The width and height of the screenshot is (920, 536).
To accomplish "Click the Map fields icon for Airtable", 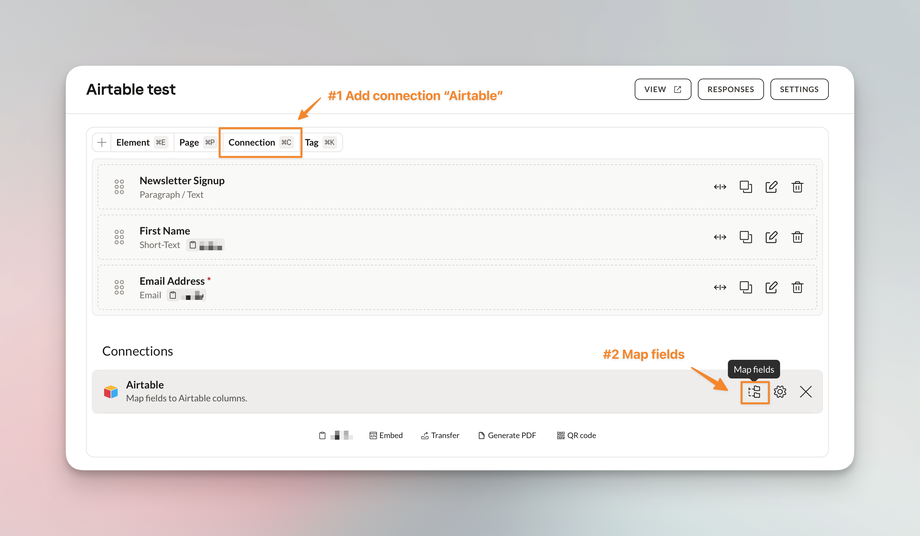I will click(754, 392).
